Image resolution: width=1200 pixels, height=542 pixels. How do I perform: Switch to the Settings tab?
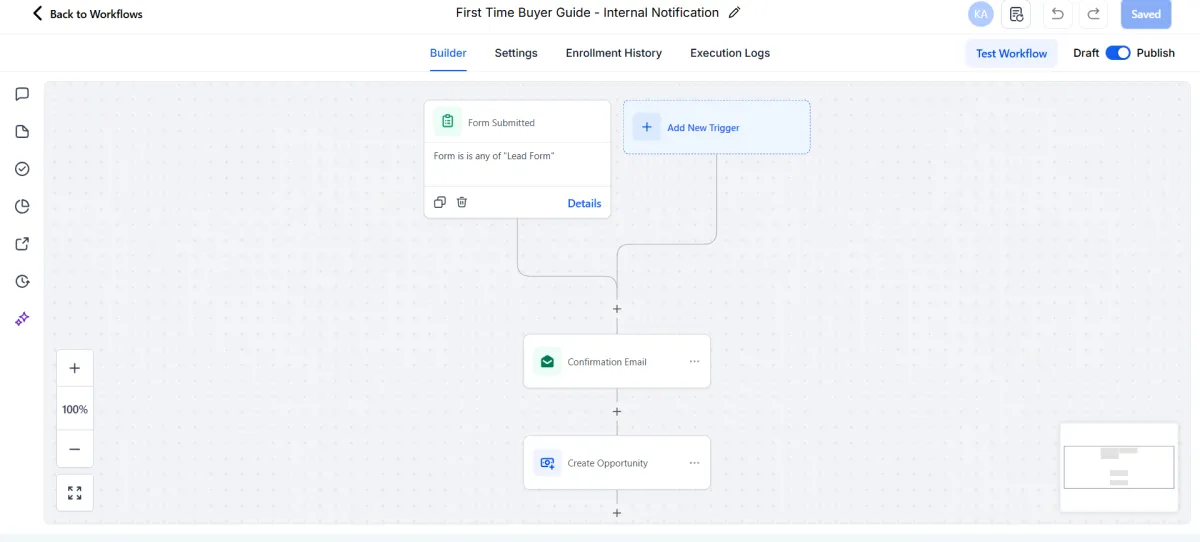pyautogui.click(x=516, y=53)
